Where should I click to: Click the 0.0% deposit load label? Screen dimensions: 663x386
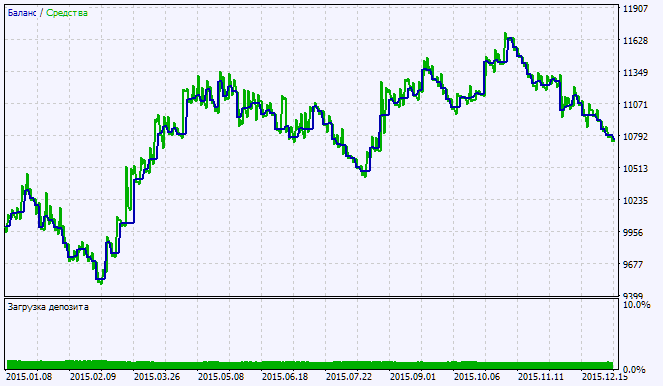[634, 370]
